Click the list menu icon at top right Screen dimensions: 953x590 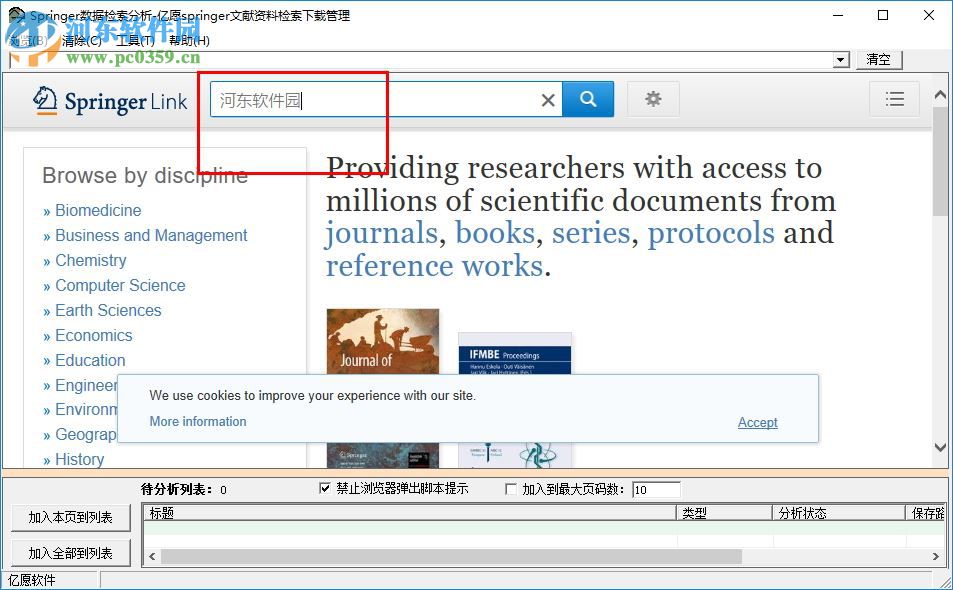click(894, 98)
